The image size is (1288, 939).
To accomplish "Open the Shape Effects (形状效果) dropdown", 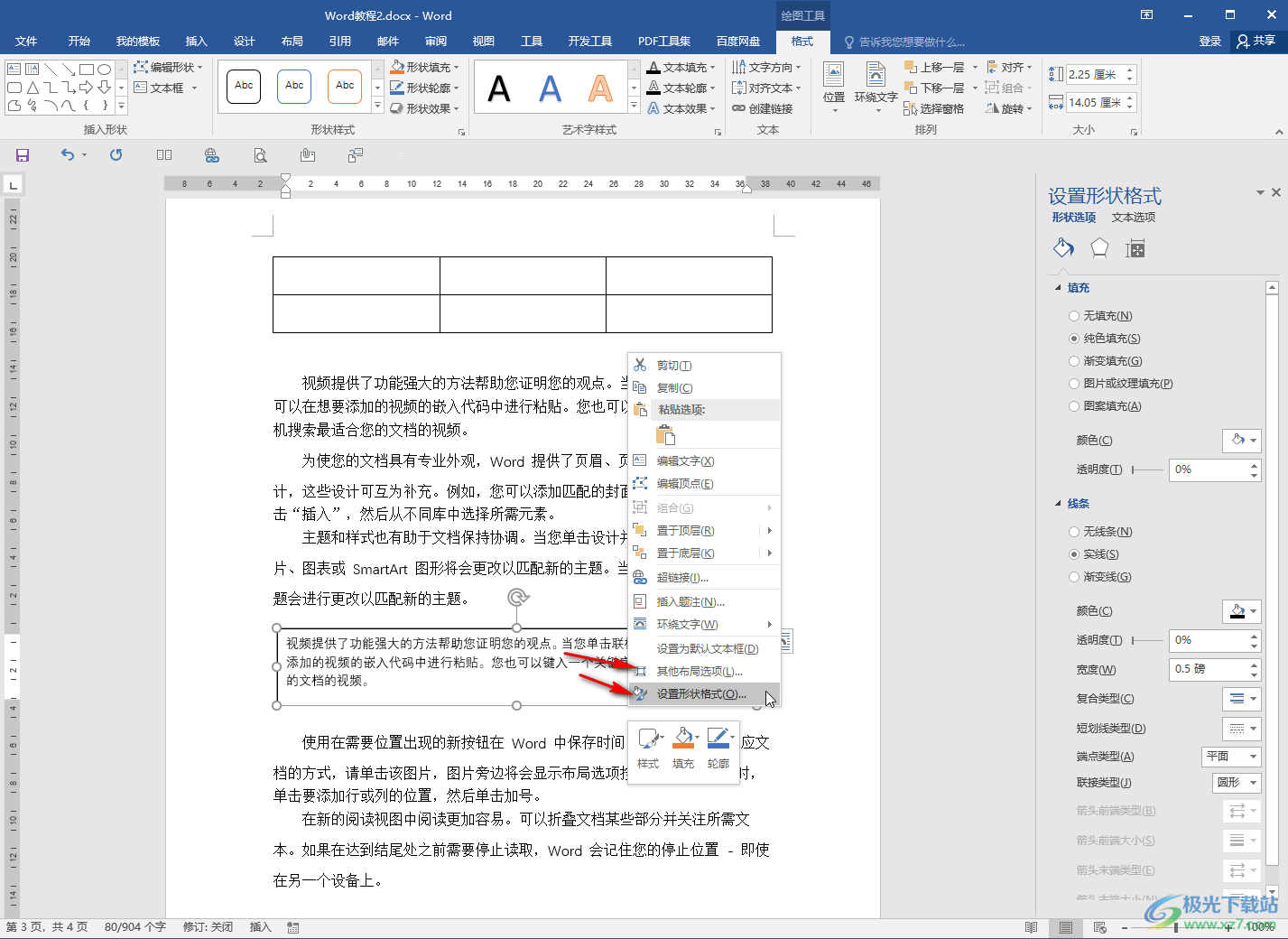I will pos(425,108).
